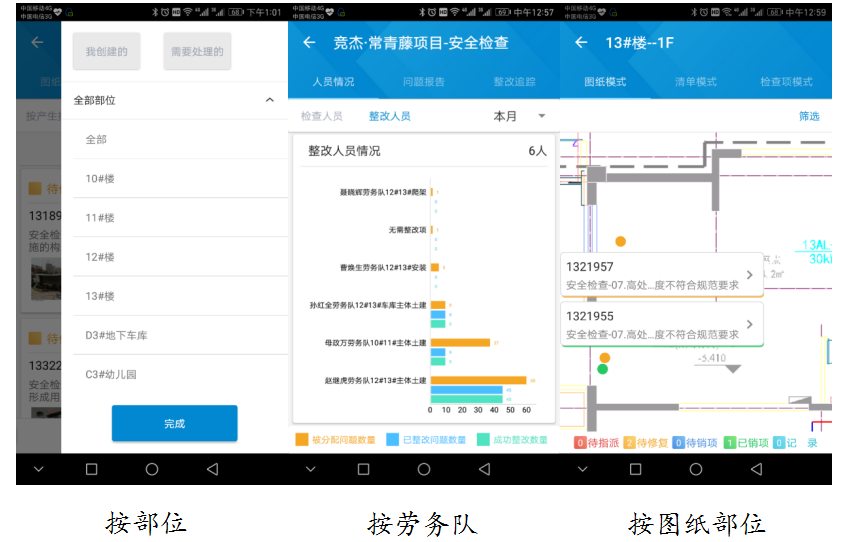Image resolution: width=859 pixels, height=542 pixels.
Task: Choose C3#幼儿园 in the location list
Action: 180,374
